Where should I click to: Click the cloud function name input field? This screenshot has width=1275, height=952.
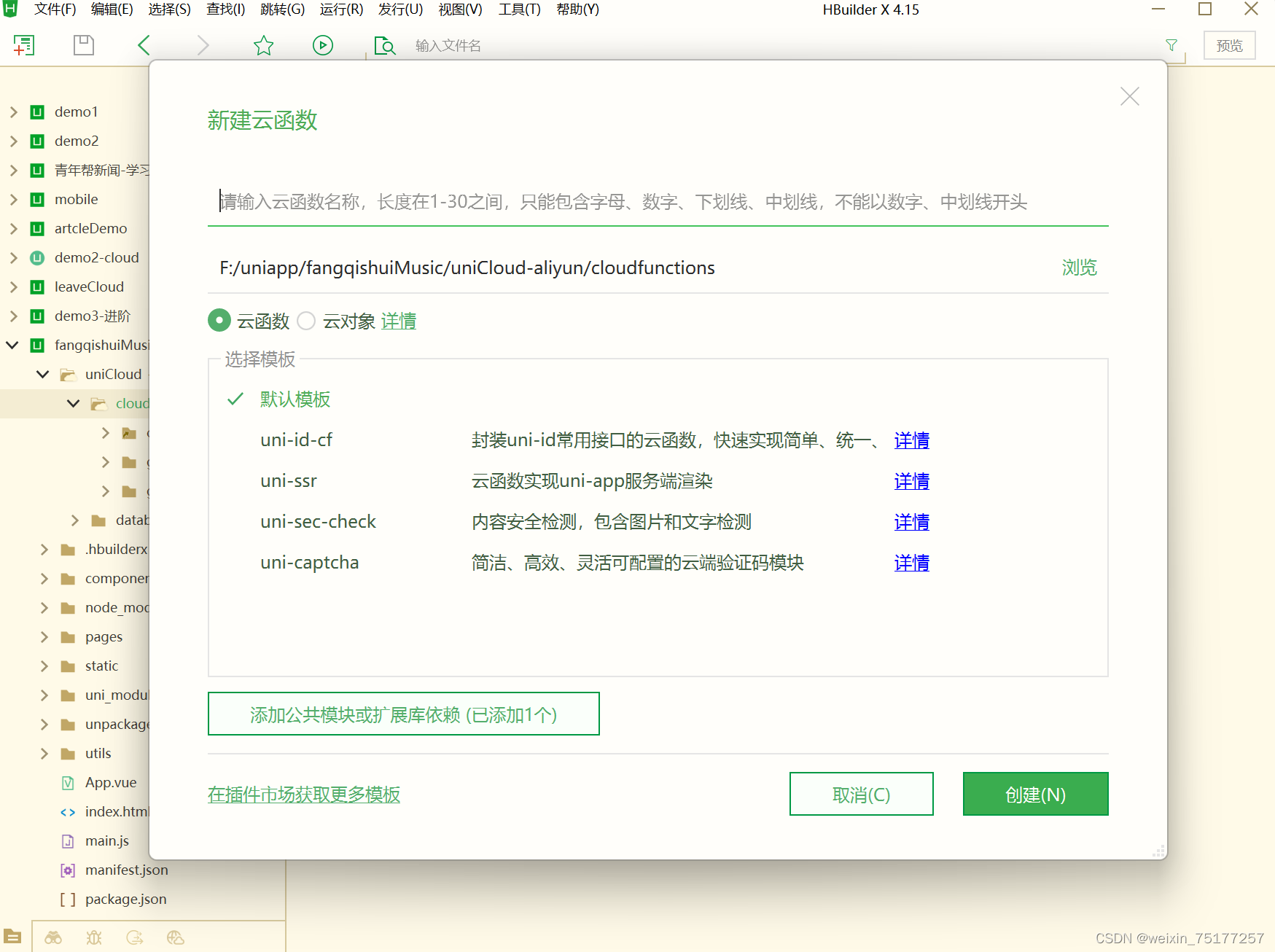(x=656, y=203)
